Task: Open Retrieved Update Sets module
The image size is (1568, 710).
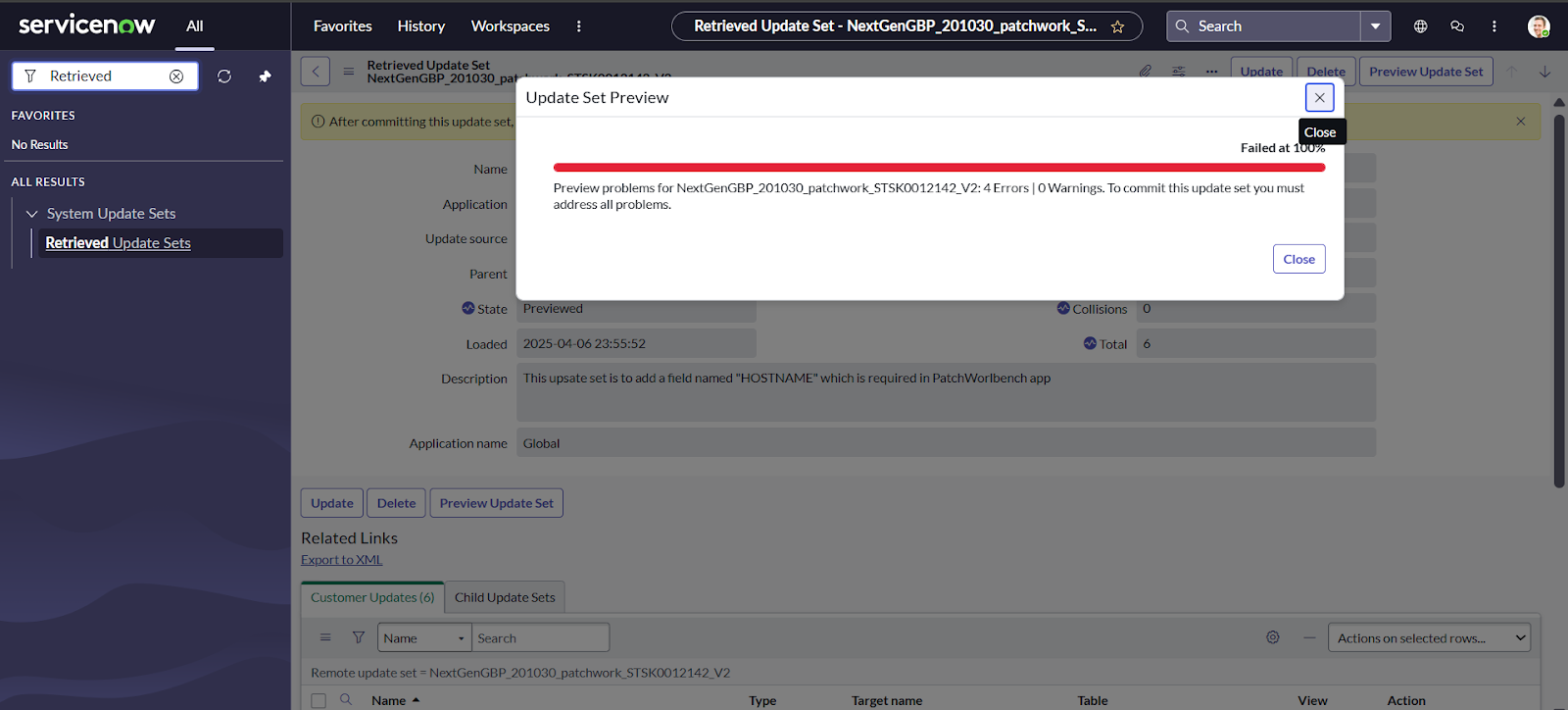Action: pos(118,243)
